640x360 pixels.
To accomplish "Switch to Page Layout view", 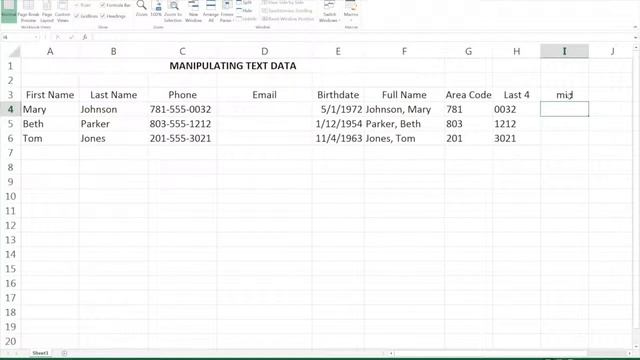I will point(47,11).
